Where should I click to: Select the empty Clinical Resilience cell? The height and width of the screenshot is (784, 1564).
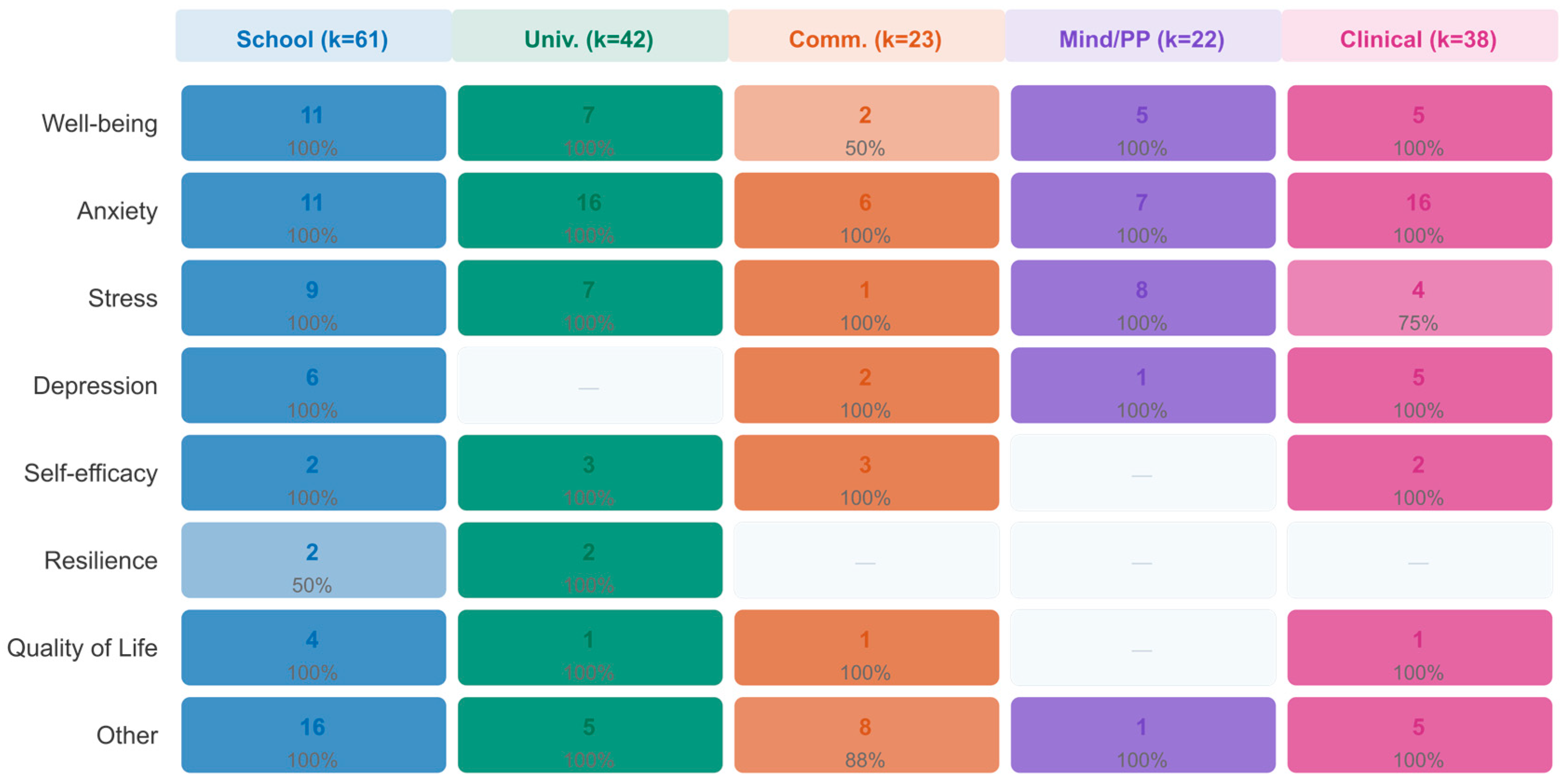(x=1419, y=561)
